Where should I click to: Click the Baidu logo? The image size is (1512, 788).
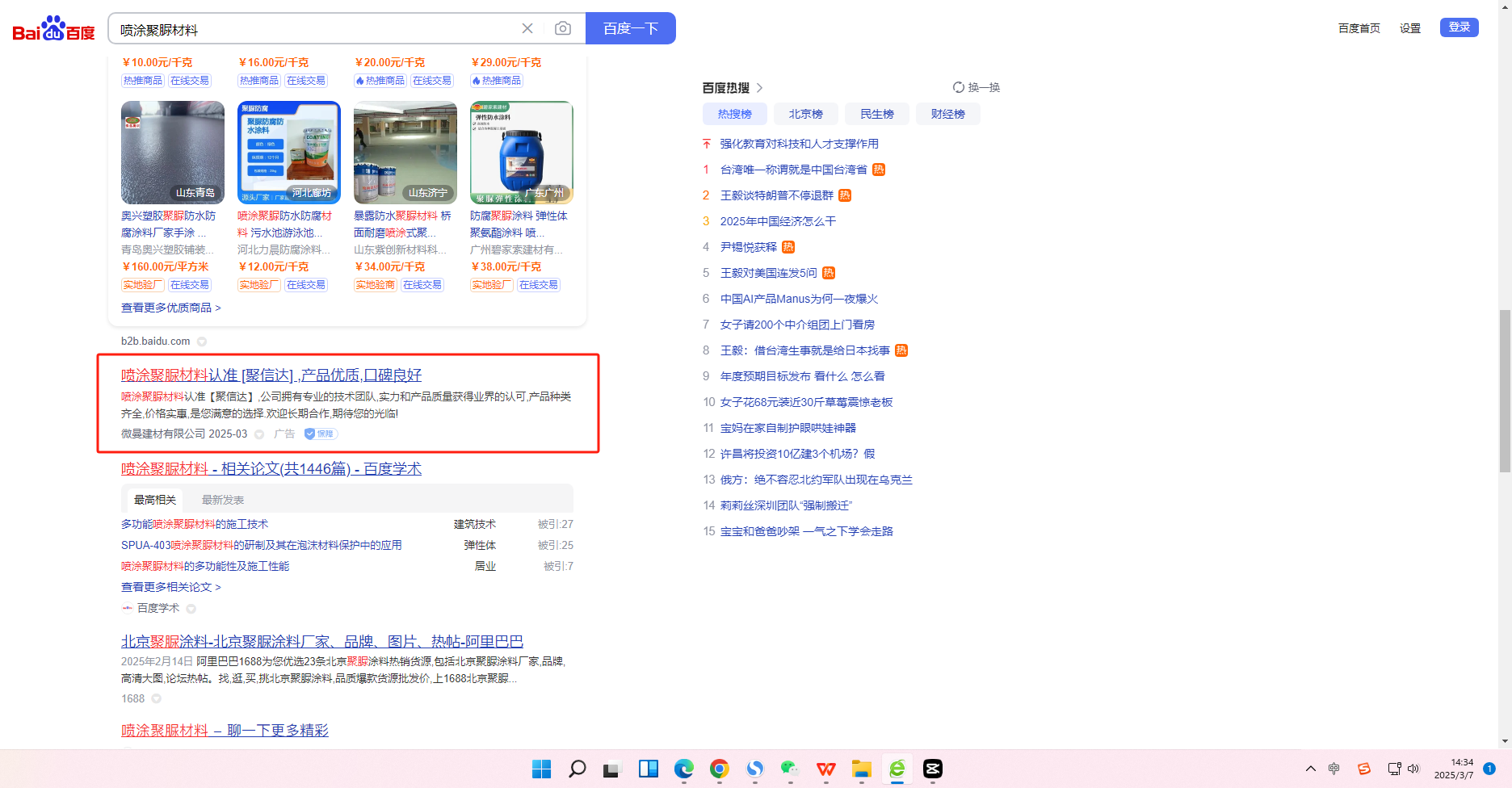pyautogui.click(x=53, y=29)
